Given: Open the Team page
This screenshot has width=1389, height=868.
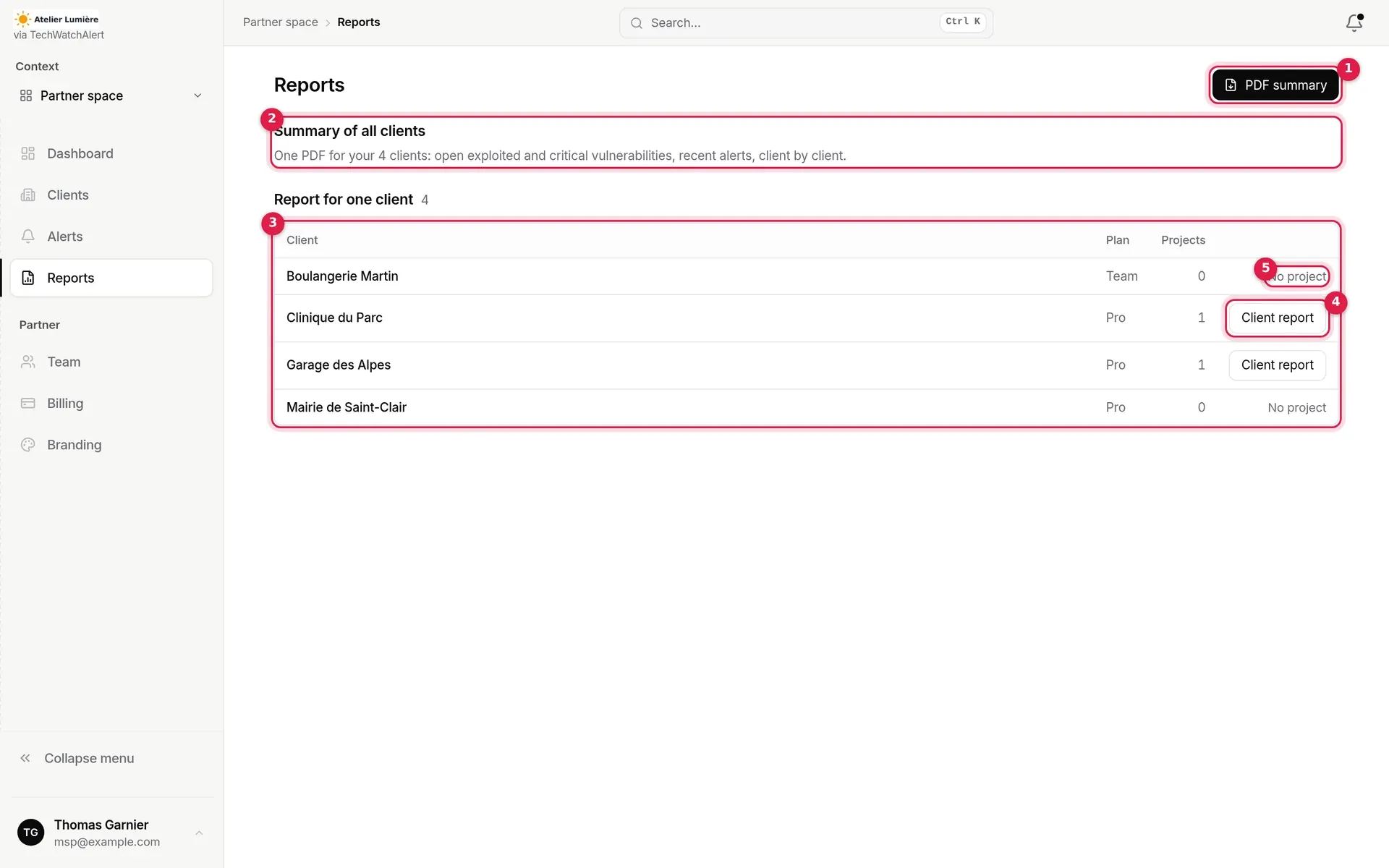Looking at the screenshot, I should (x=111, y=362).
